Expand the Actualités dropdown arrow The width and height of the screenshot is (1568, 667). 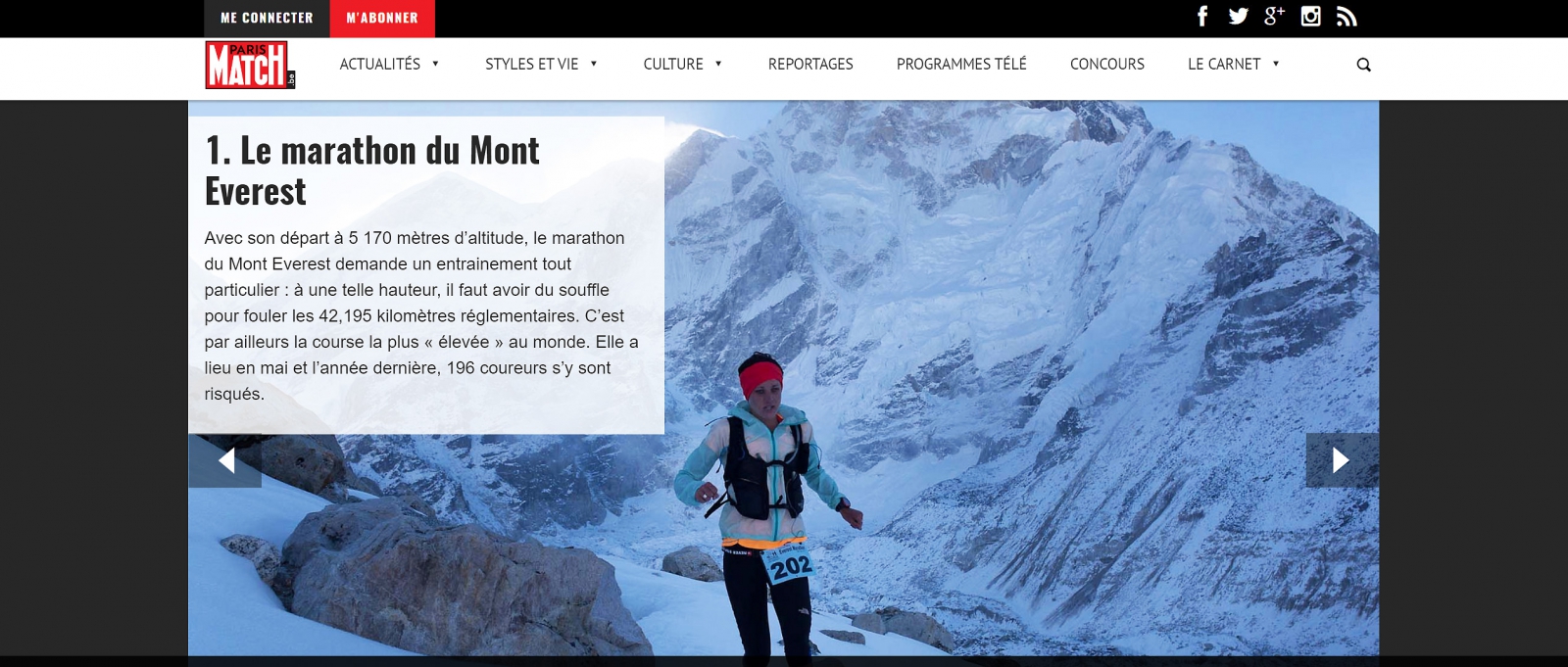(435, 64)
